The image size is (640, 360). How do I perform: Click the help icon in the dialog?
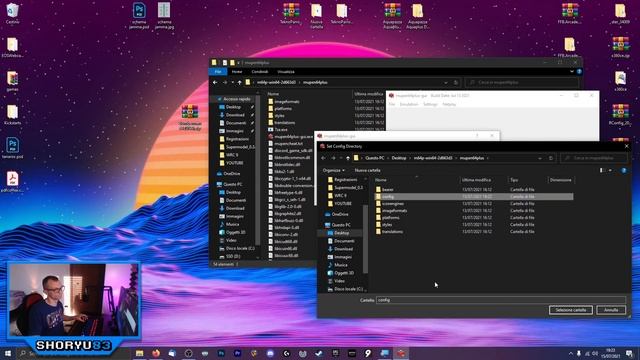(624, 171)
